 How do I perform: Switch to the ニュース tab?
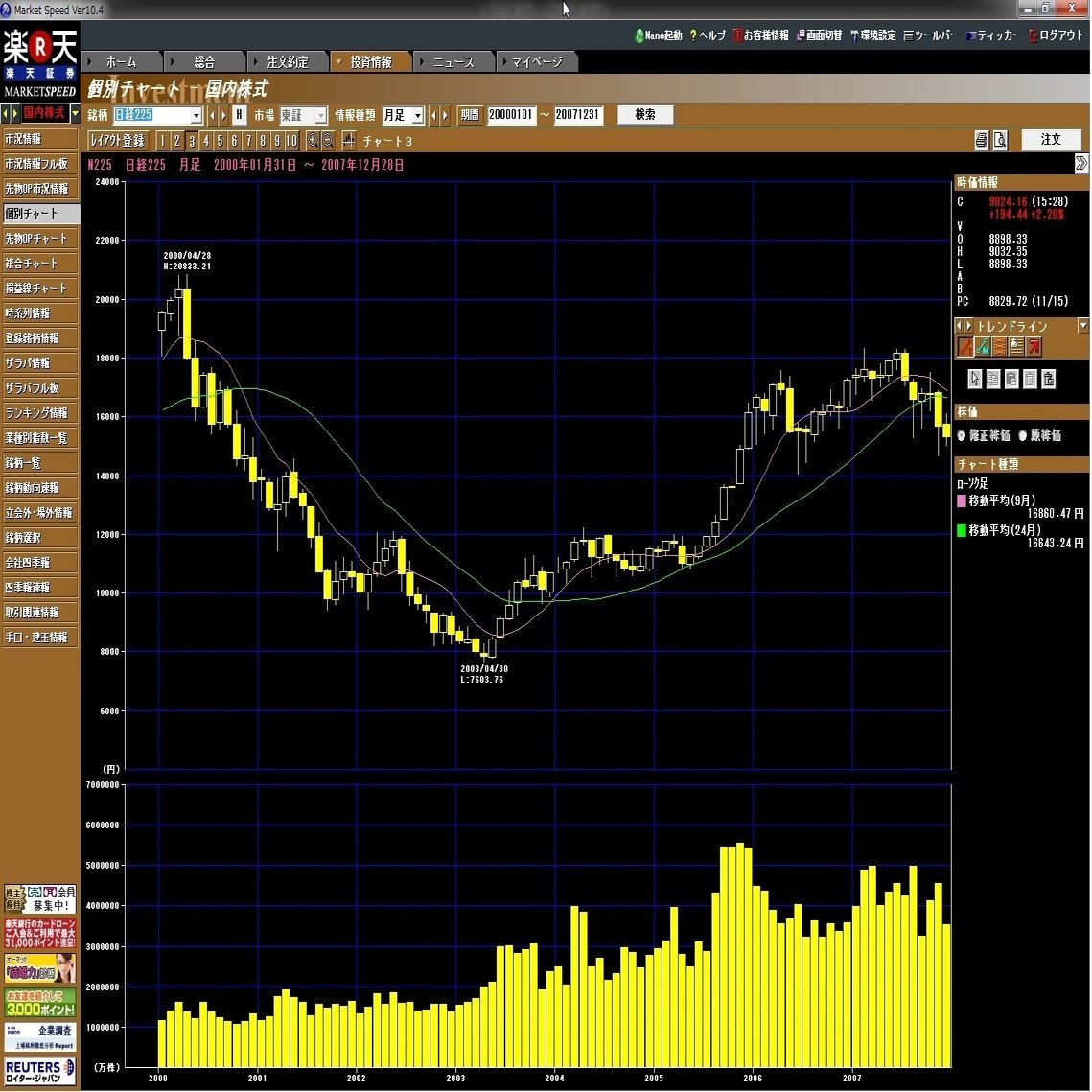[454, 62]
